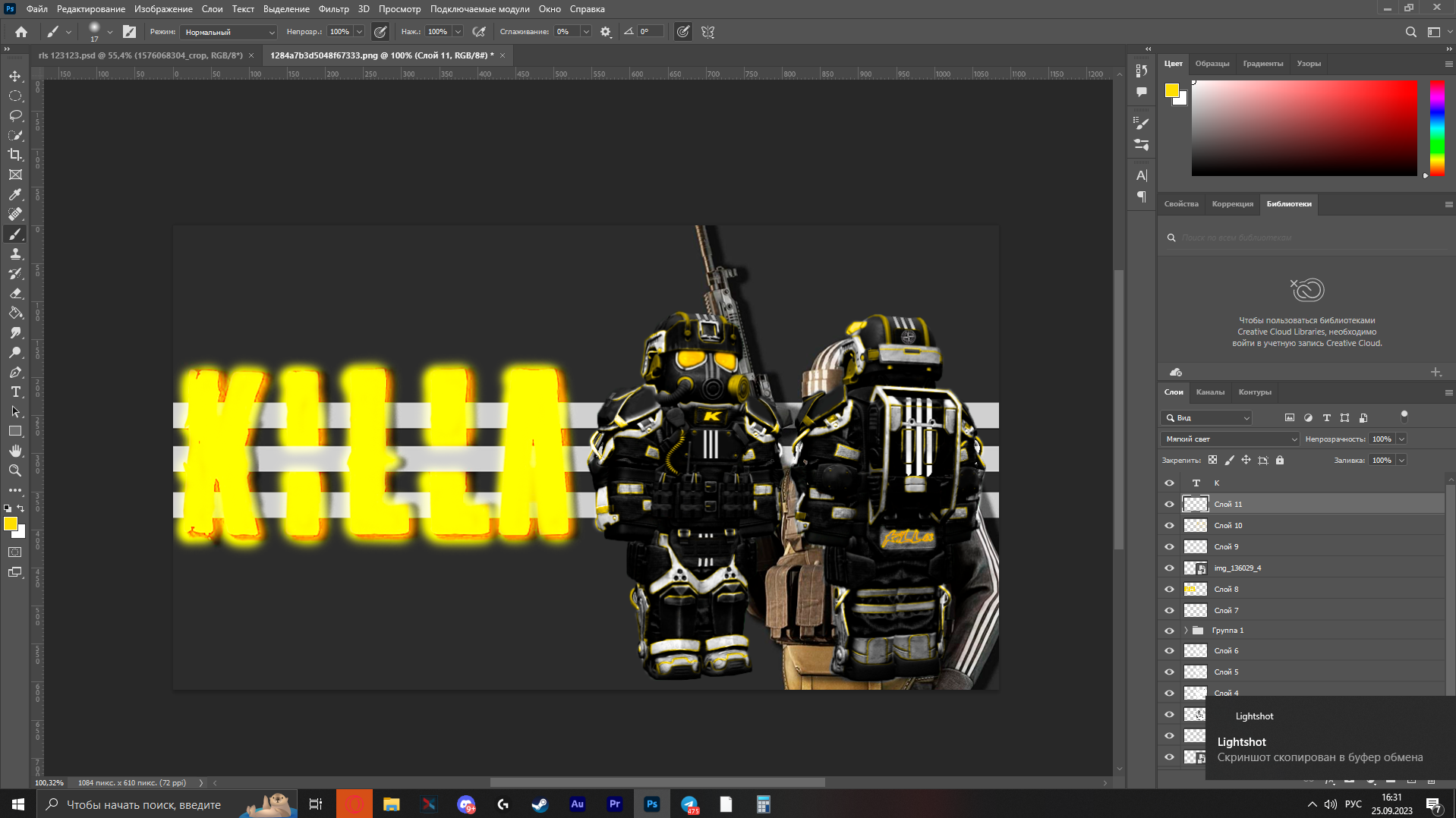Select the Eyedropper tool
Screen dimensions: 1456x818
15,194
